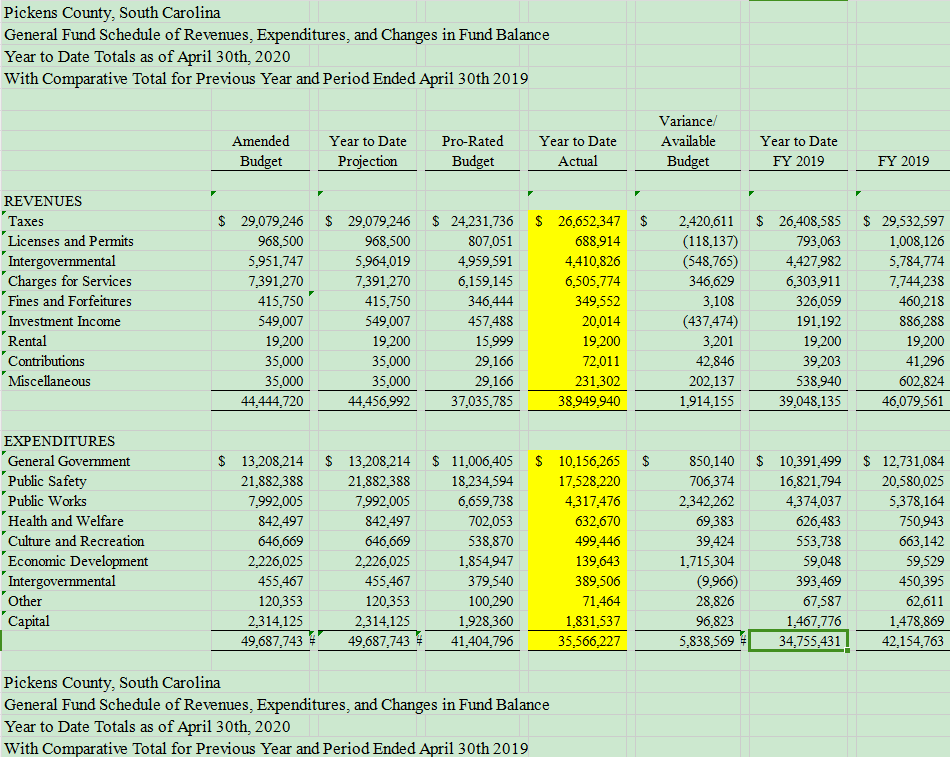950x757 pixels.
Task: Select the REVENUES section heading
Action: tap(42, 201)
